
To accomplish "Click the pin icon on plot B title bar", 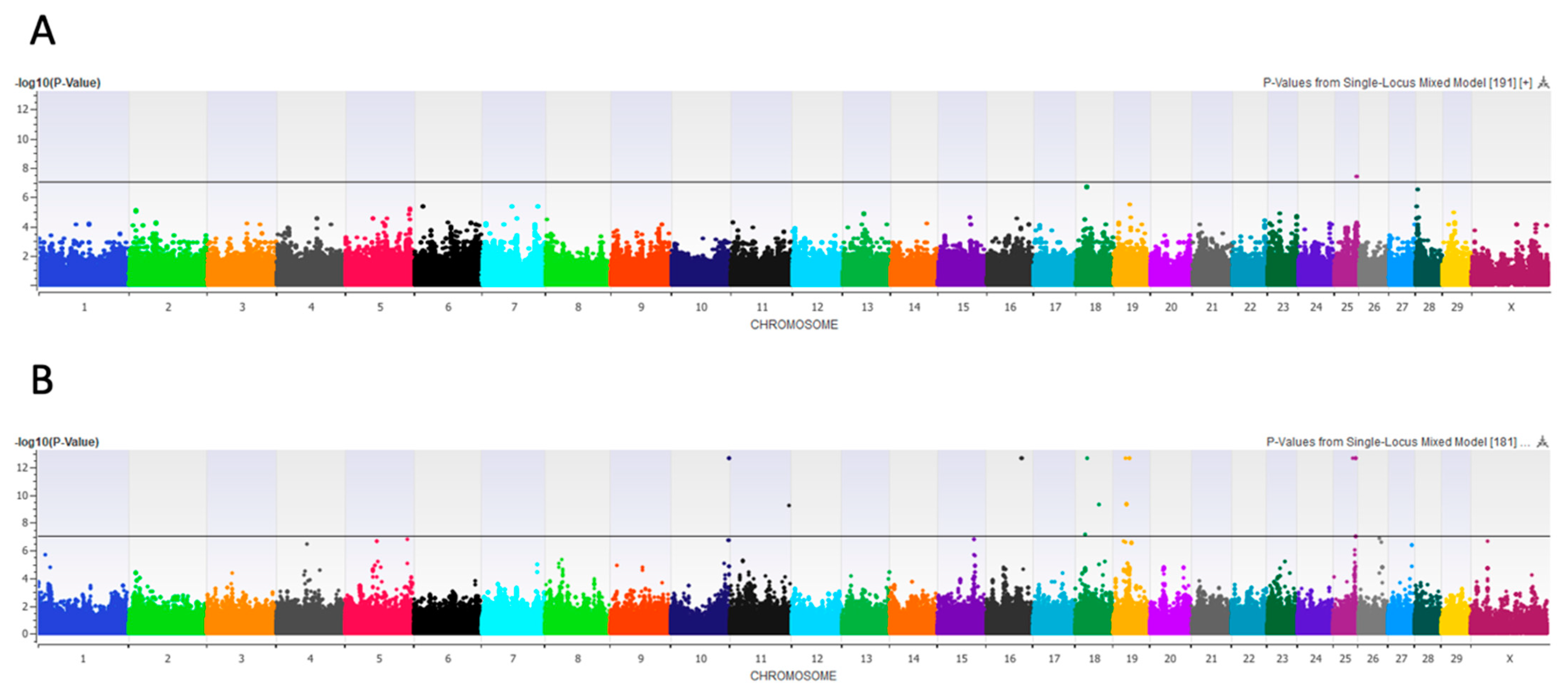I will tap(1542, 442).
